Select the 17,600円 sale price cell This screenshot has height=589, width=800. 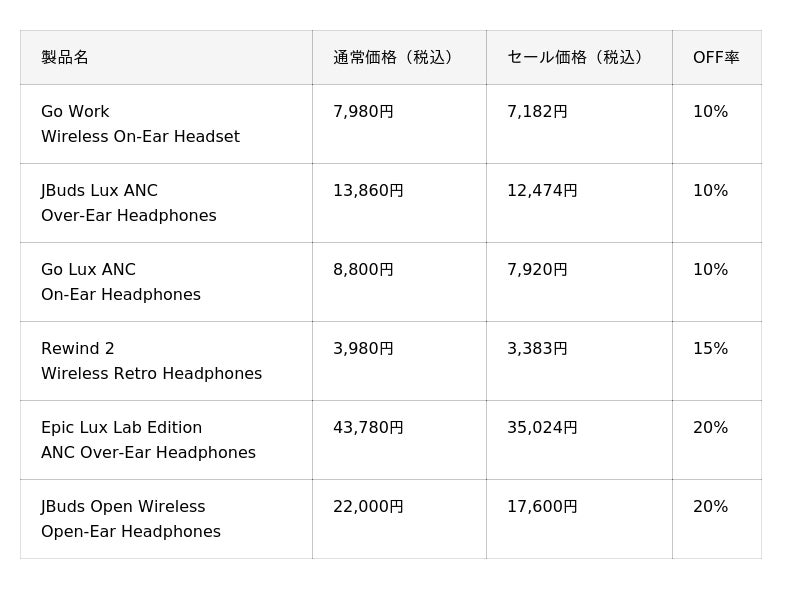(579, 519)
